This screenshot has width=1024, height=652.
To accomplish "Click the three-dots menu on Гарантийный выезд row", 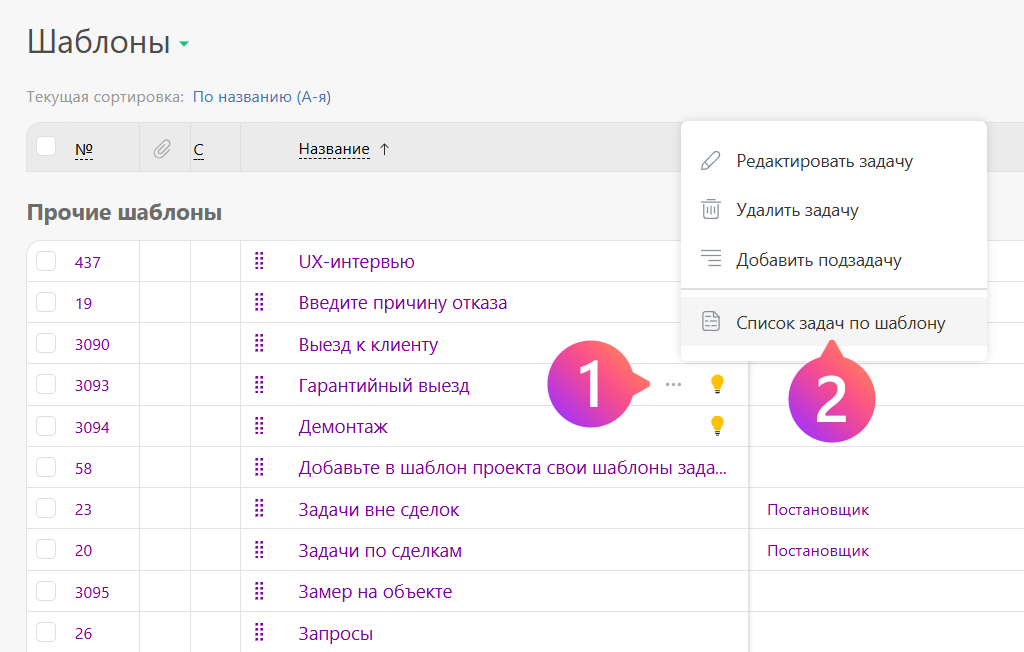I will point(673,385).
